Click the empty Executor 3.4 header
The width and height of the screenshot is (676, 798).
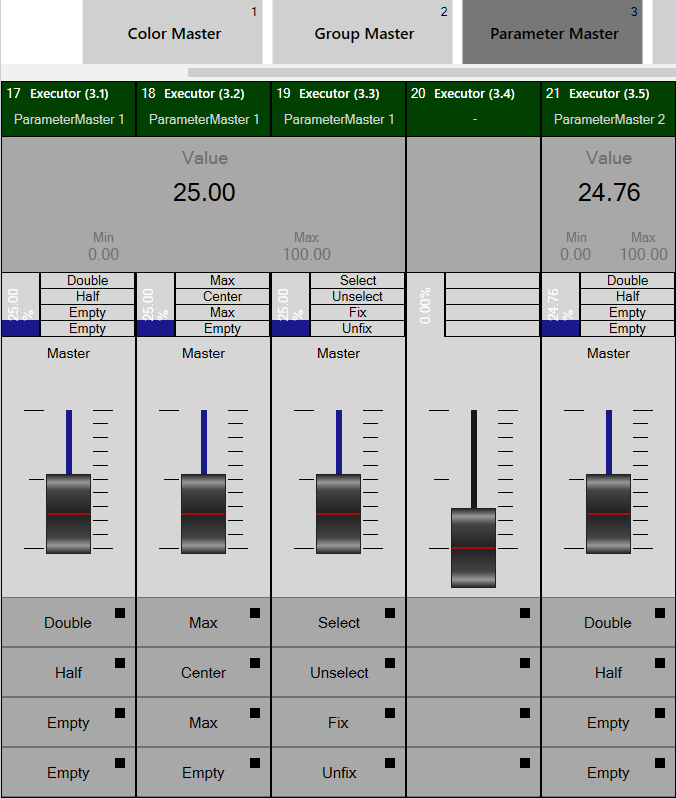pyautogui.click(x=473, y=106)
